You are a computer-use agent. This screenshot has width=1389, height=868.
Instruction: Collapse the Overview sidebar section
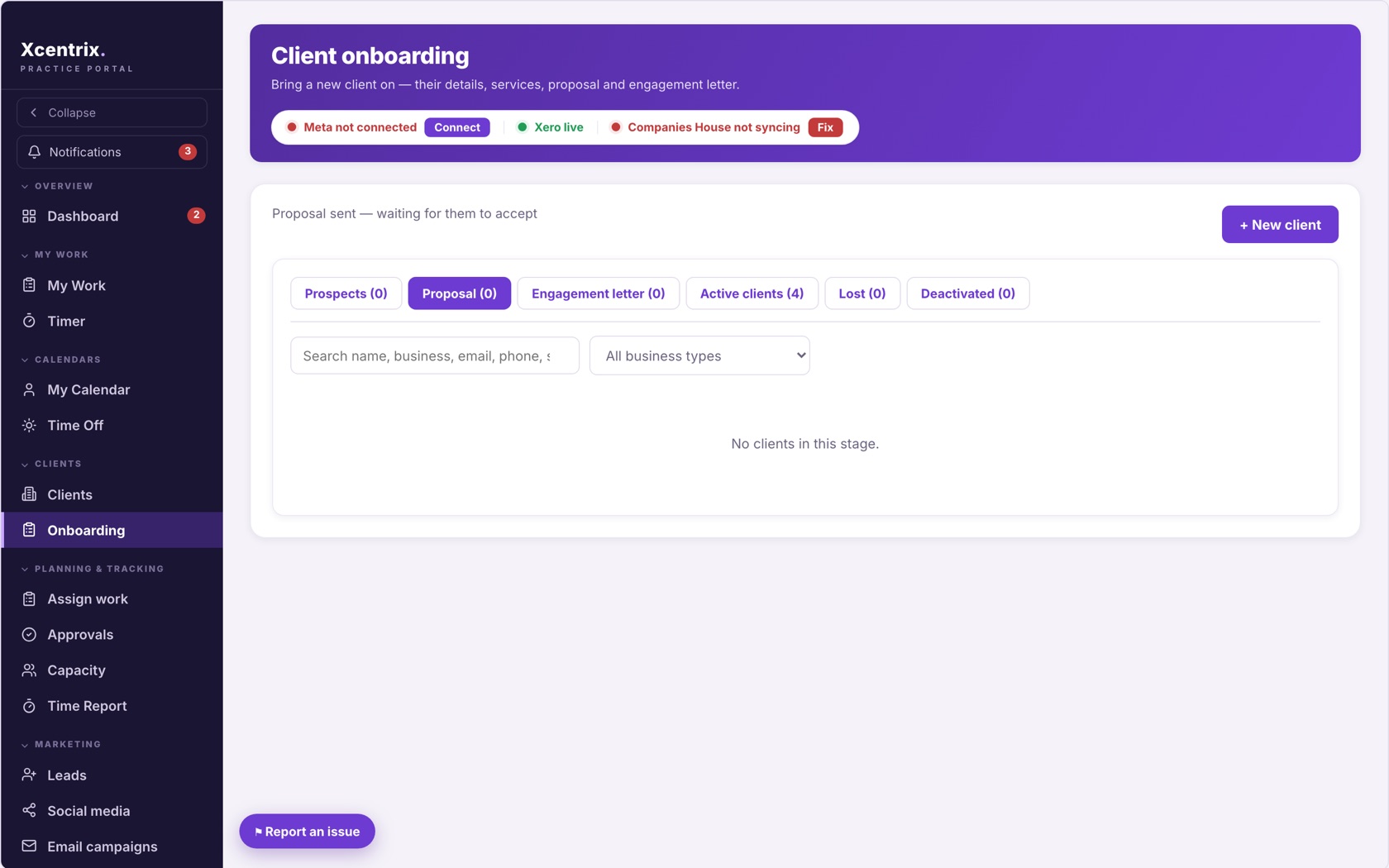[57, 186]
